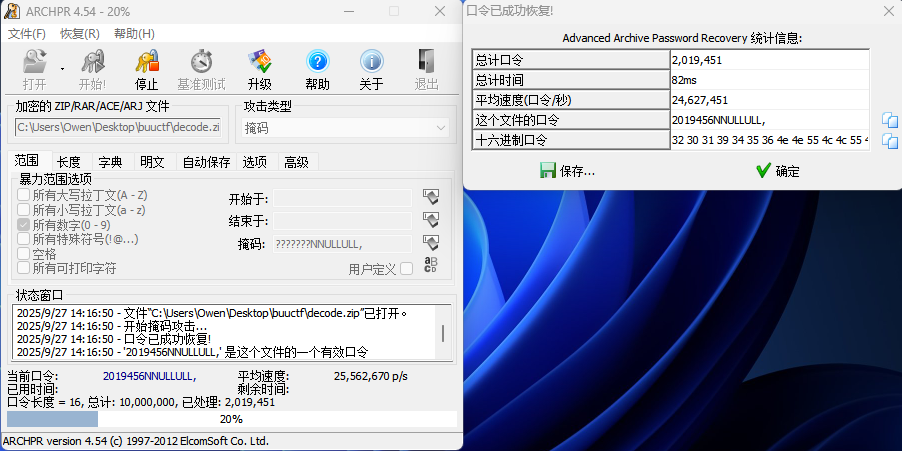Click the ARCHPR title bar app icon

point(10,11)
